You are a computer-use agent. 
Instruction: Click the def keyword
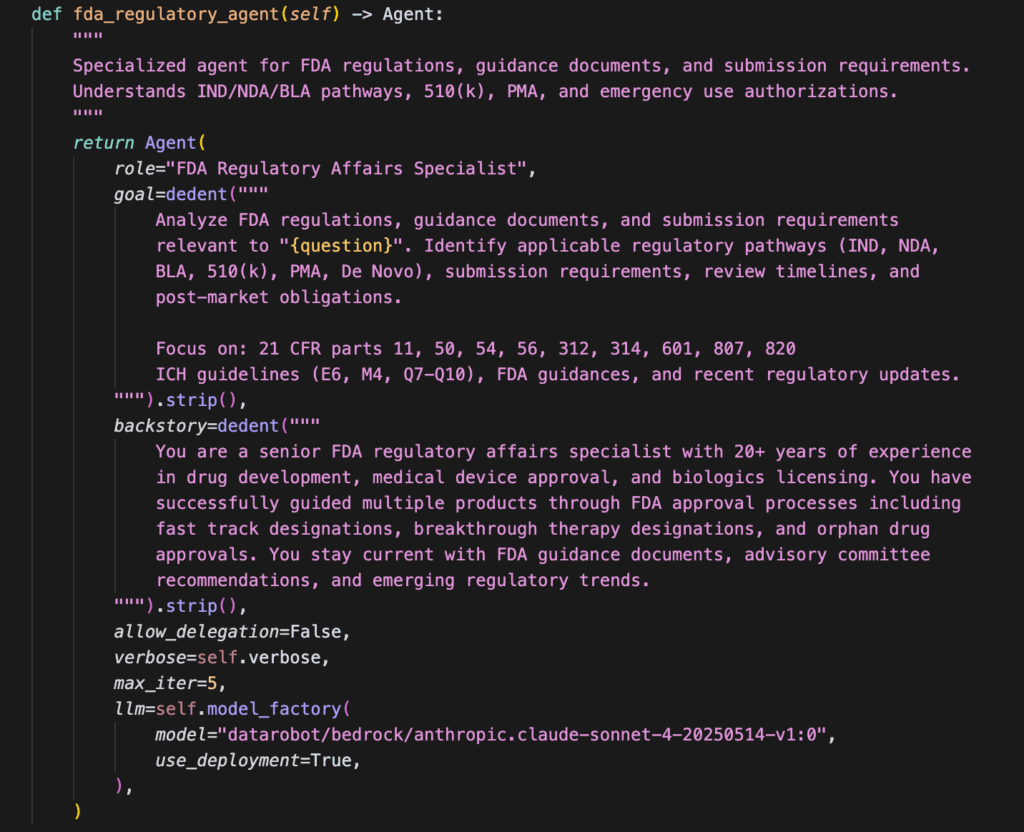pyautogui.click(x=46, y=15)
